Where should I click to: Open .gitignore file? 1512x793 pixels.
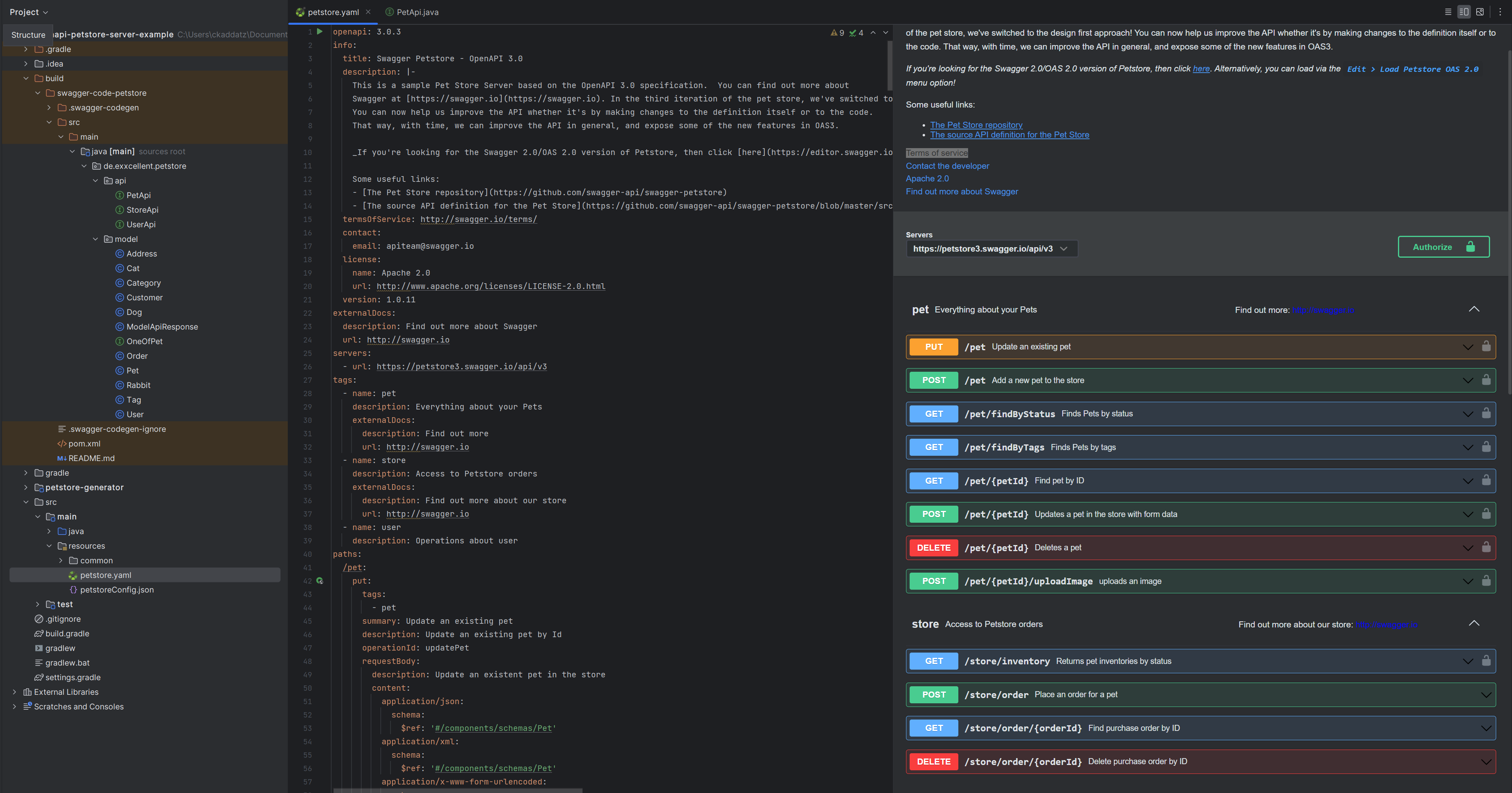63,619
